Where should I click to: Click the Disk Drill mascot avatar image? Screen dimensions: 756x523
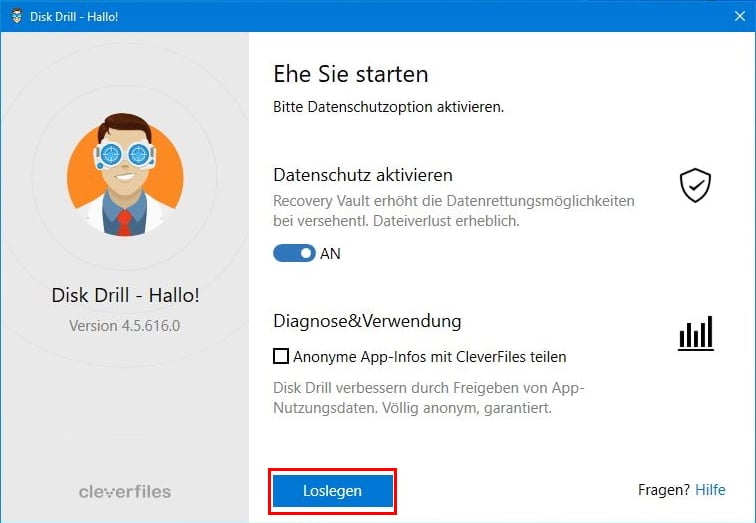point(125,176)
